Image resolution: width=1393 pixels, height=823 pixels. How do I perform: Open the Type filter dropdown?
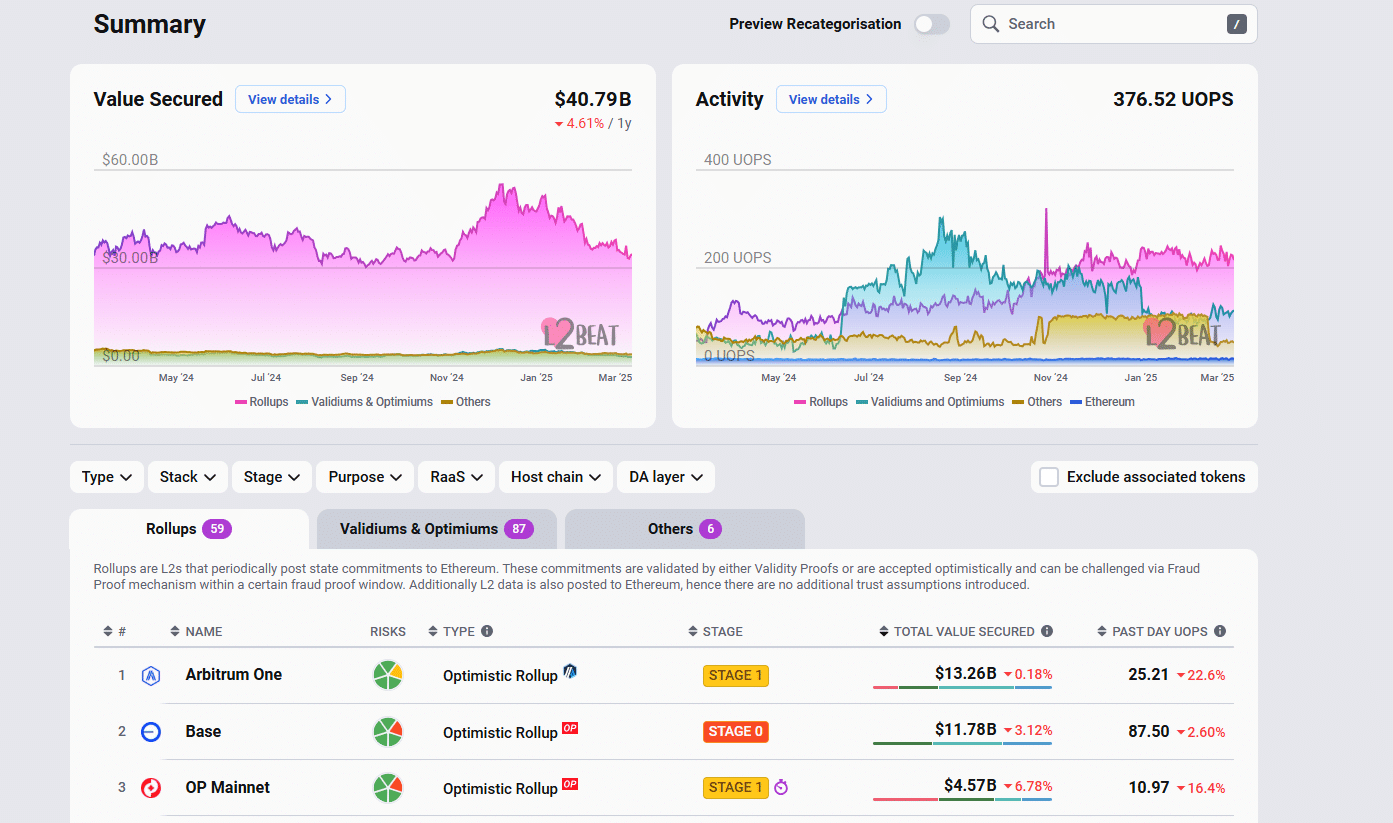click(107, 477)
